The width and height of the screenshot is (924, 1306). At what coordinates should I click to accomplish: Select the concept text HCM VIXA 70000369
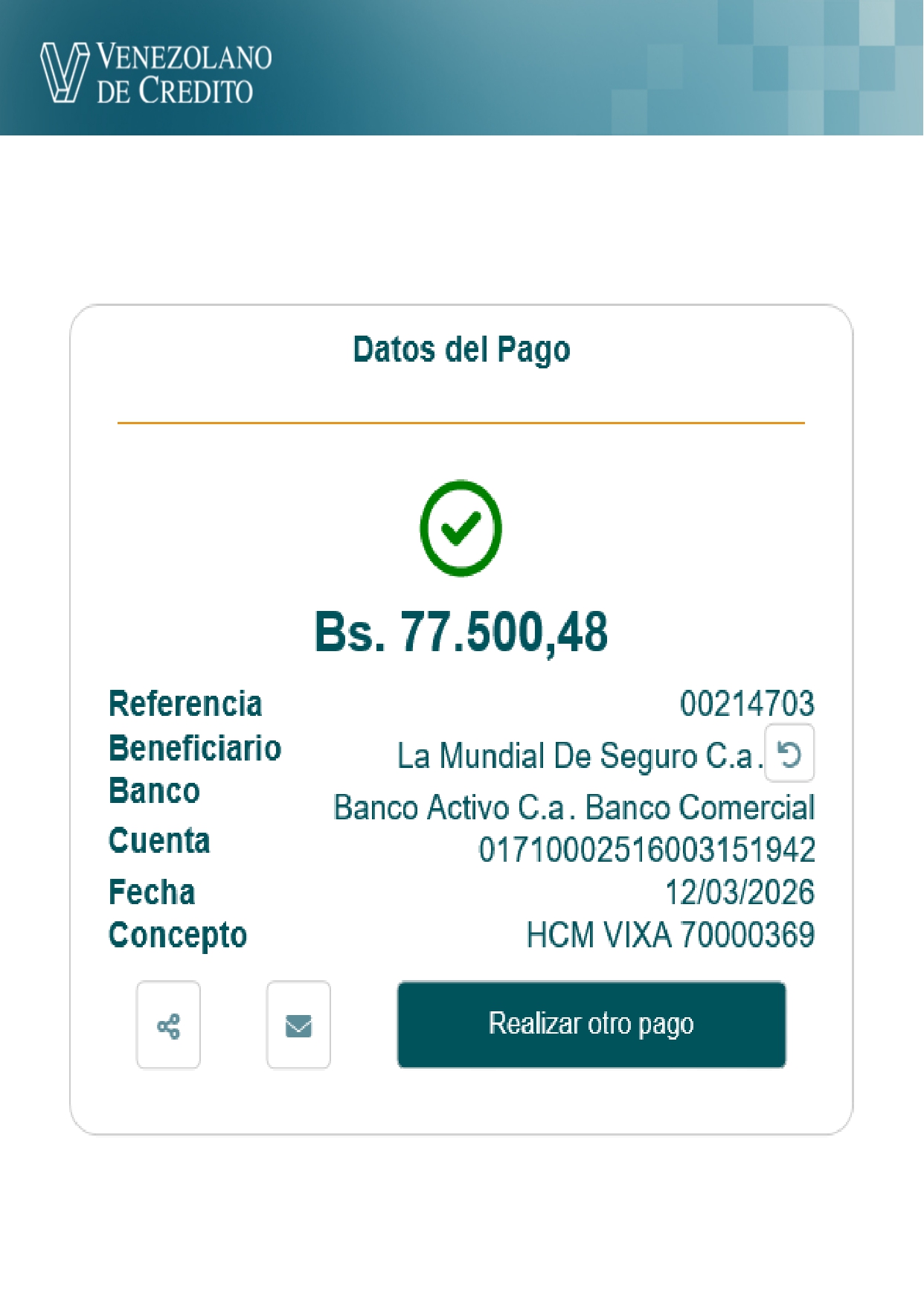tap(670, 935)
